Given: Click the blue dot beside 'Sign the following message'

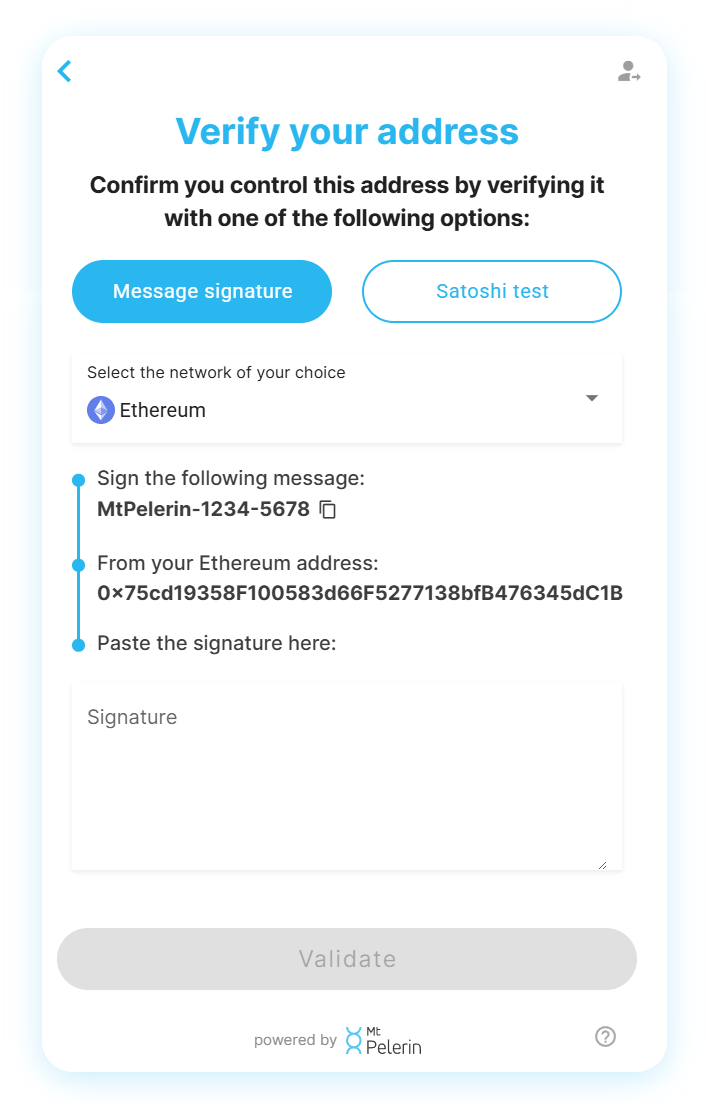Looking at the screenshot, I should pos(78,478).
